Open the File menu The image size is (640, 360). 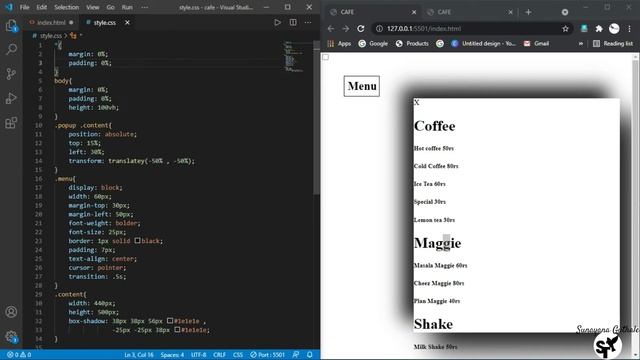tap(24, 7)
